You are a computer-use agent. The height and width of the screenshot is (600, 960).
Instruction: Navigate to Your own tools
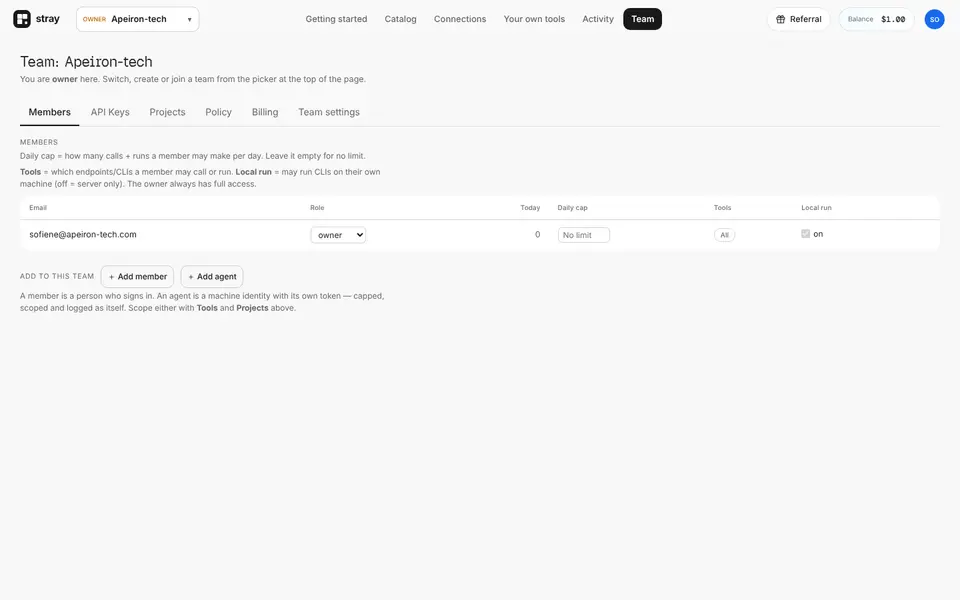tap(534, 19)
